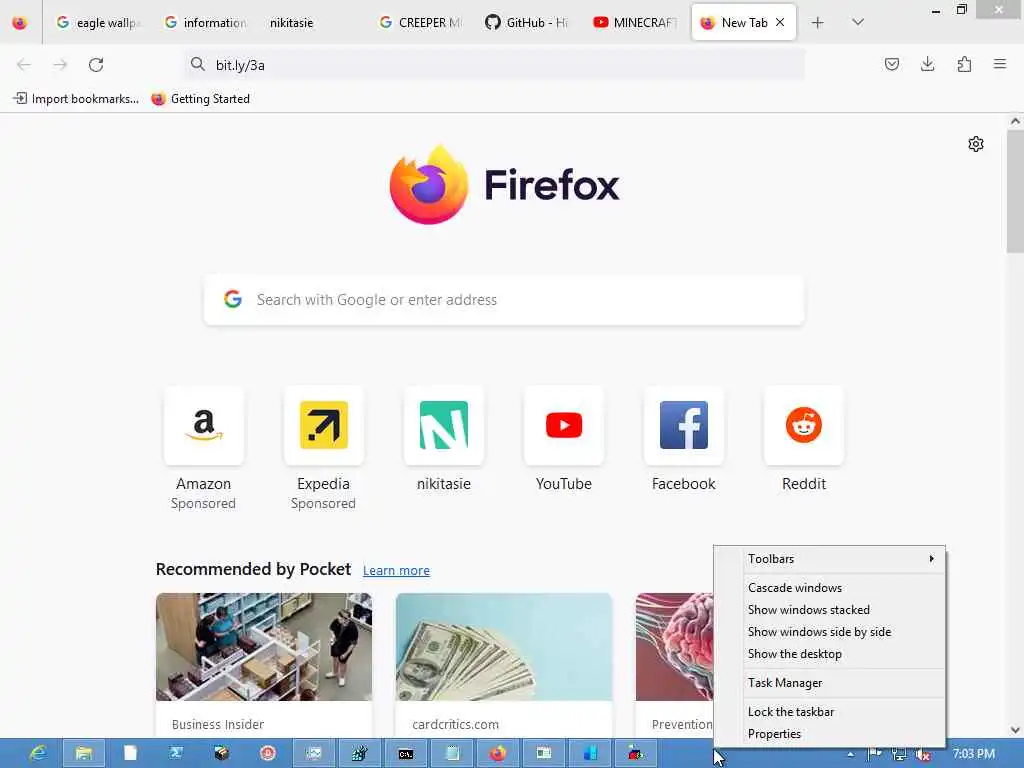
Task: Open Amazon sponsored shortcut tile
Action: coord(204,425)
